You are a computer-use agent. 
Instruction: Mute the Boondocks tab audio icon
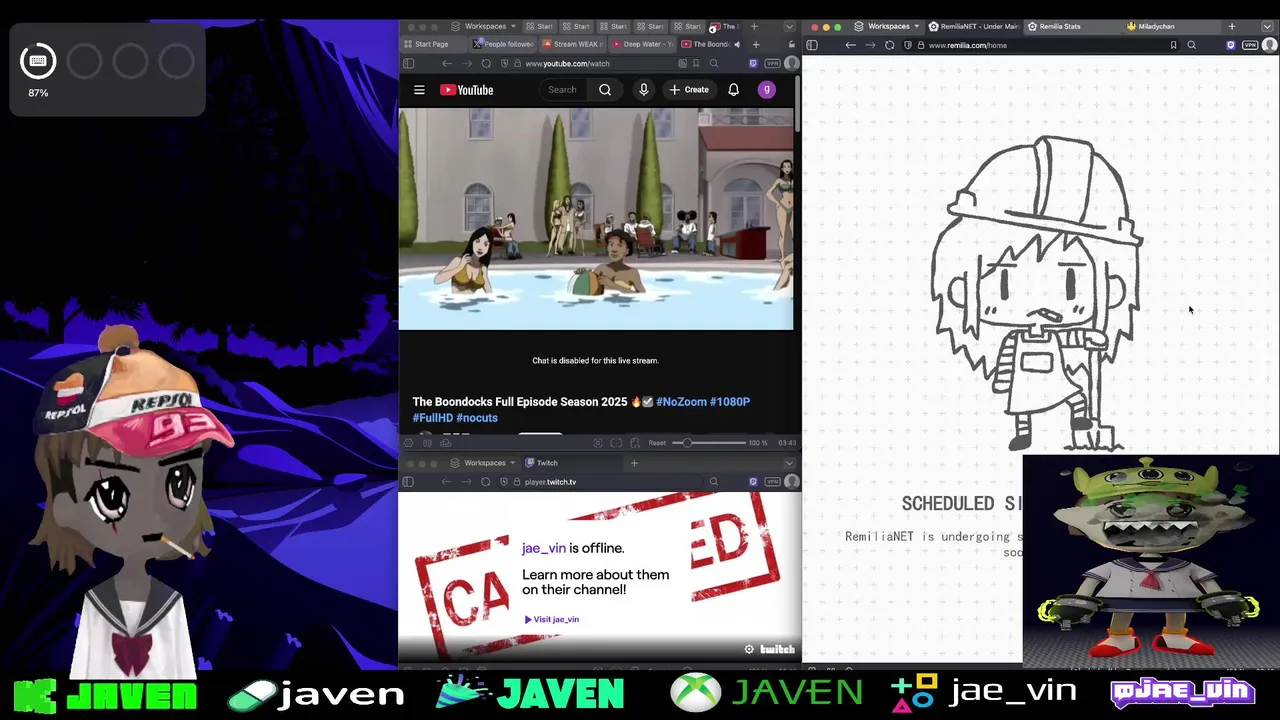click(737, 44)
